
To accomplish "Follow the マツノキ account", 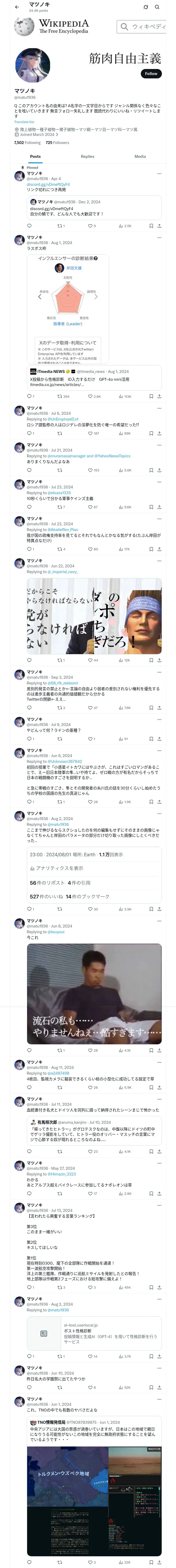I will click(x=150, y=74).
